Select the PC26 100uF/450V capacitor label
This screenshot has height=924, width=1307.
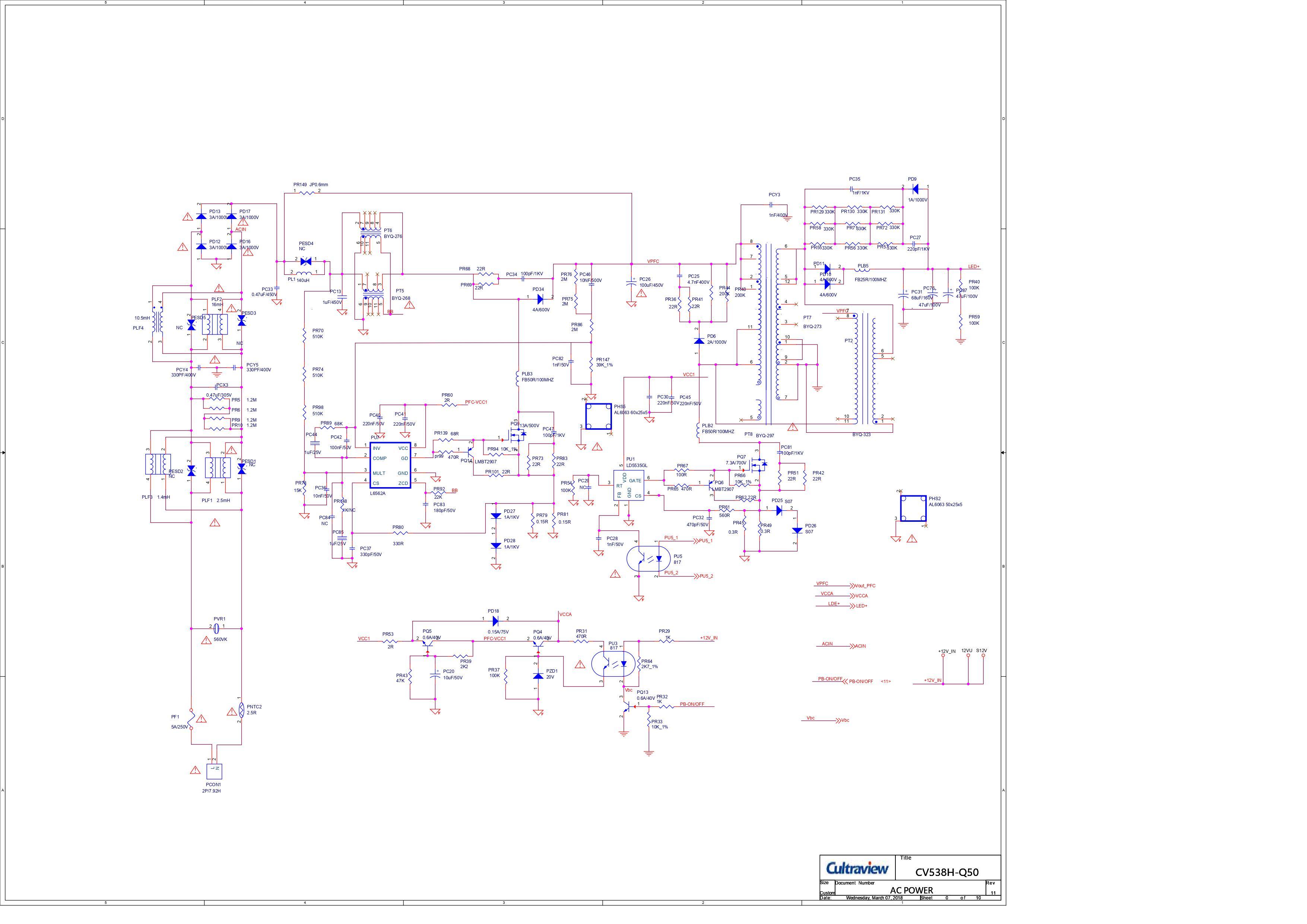tap(651, 282)
